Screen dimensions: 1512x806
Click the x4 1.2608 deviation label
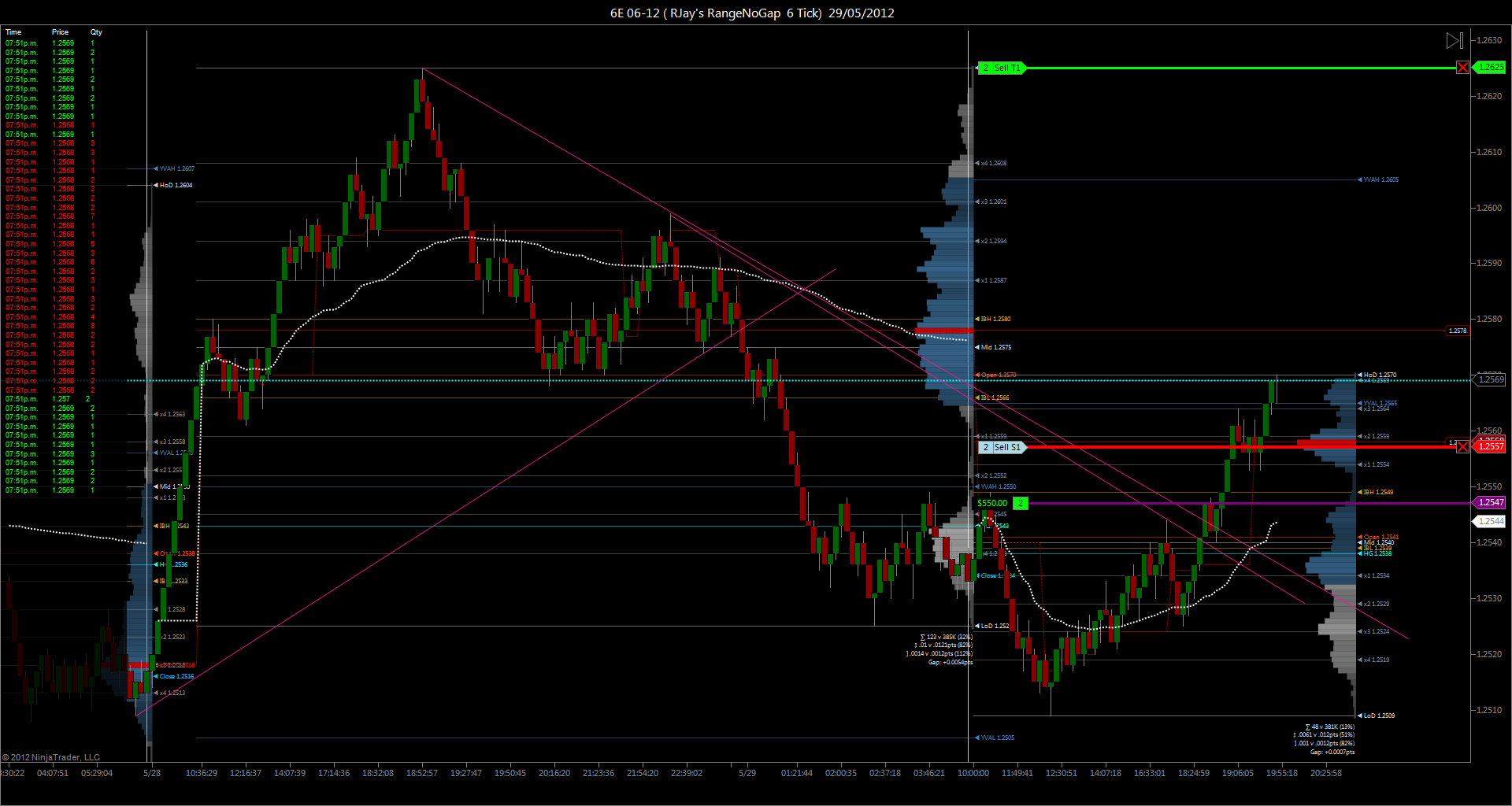tap(991, 164)
